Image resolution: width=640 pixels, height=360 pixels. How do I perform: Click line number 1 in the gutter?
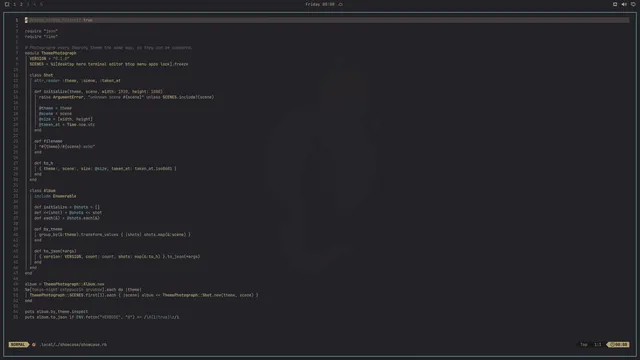tap(17, 20)
